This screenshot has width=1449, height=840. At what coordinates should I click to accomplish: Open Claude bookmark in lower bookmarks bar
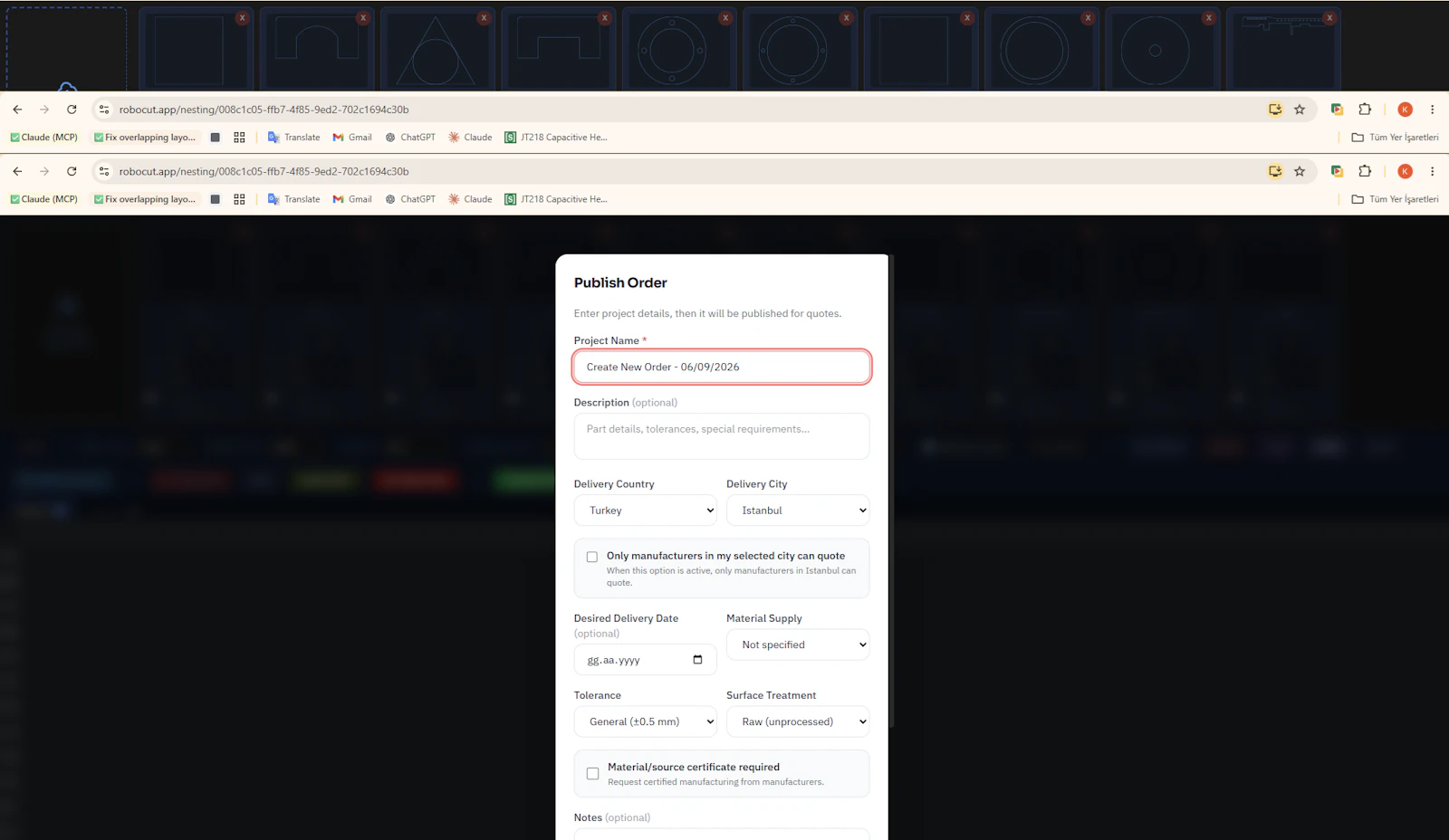click(x=470, y=199)
